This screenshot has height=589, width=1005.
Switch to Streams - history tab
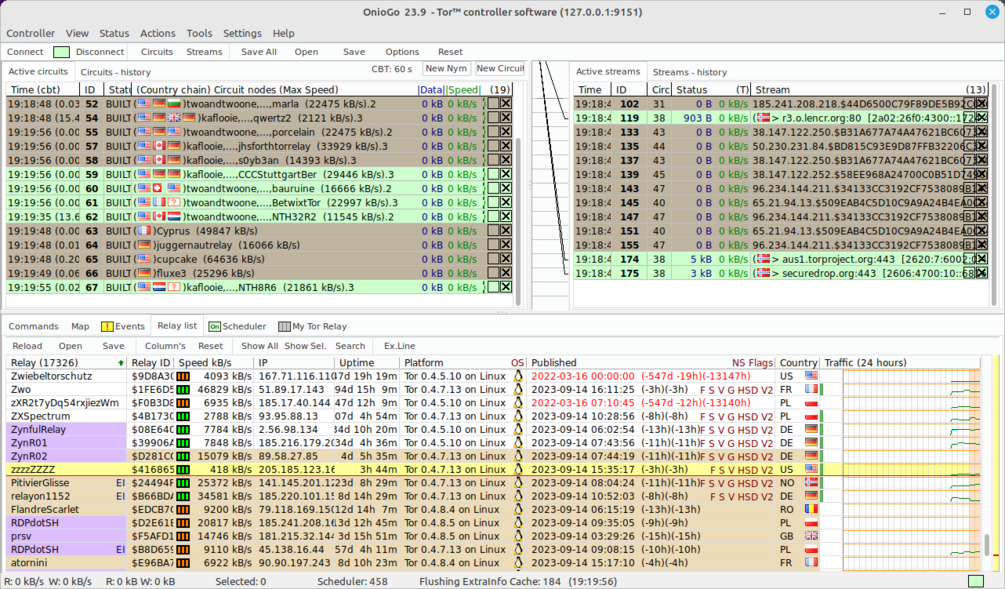pos(690,72)
